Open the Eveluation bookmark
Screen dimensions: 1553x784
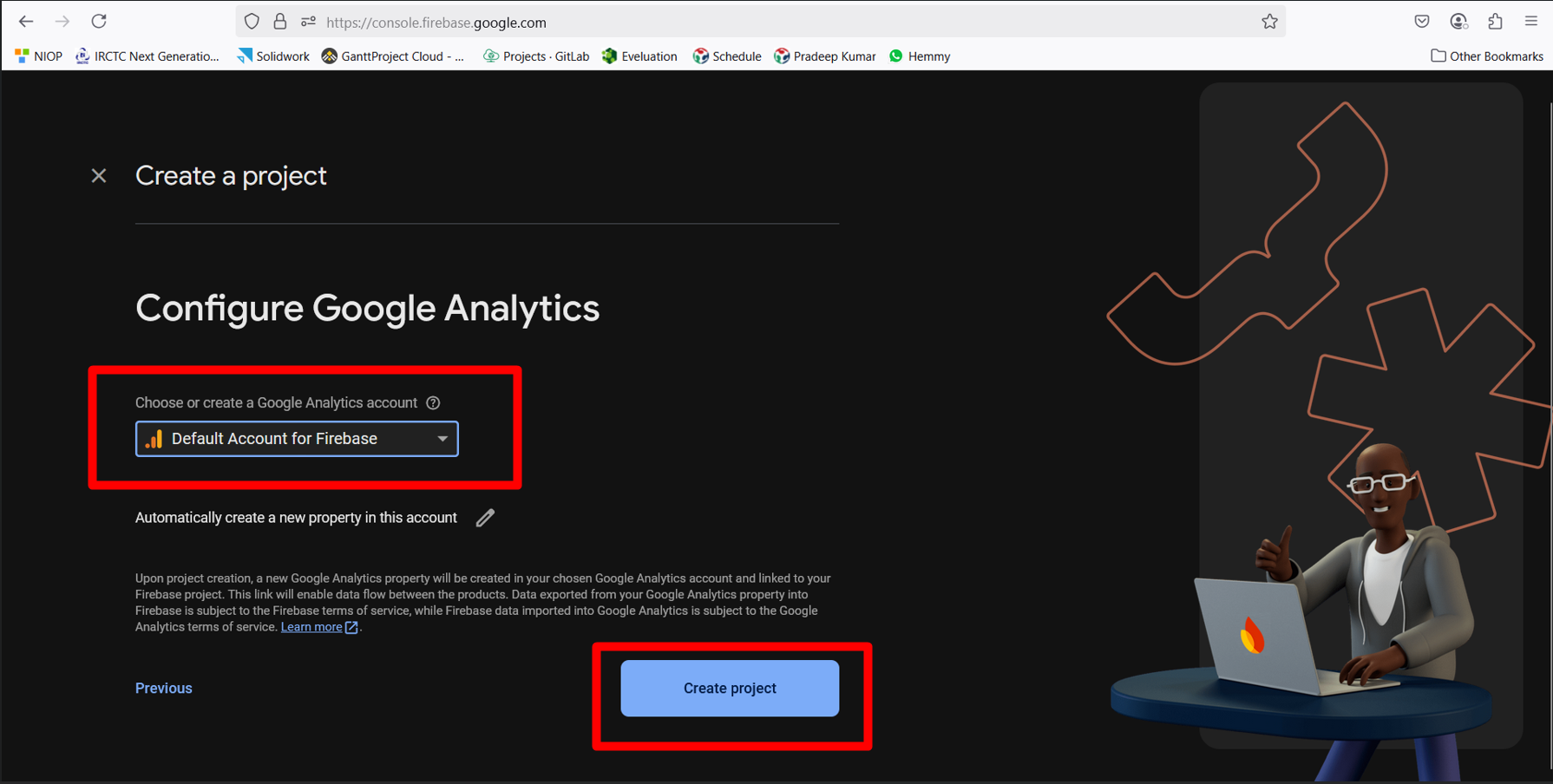point(639,56)
